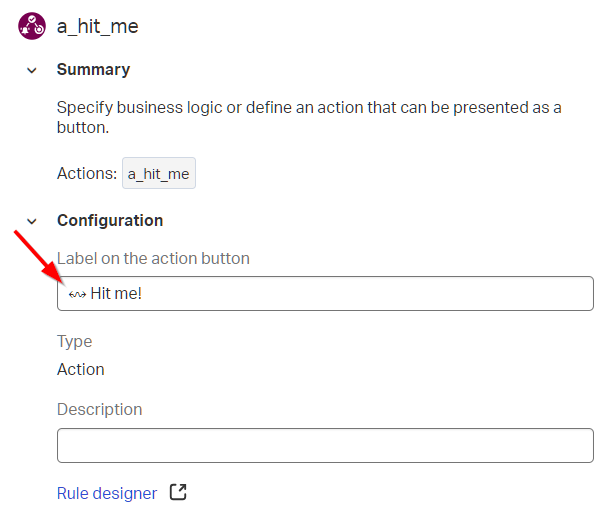Click the a_hit_me title heading

(x=97, y=27)
